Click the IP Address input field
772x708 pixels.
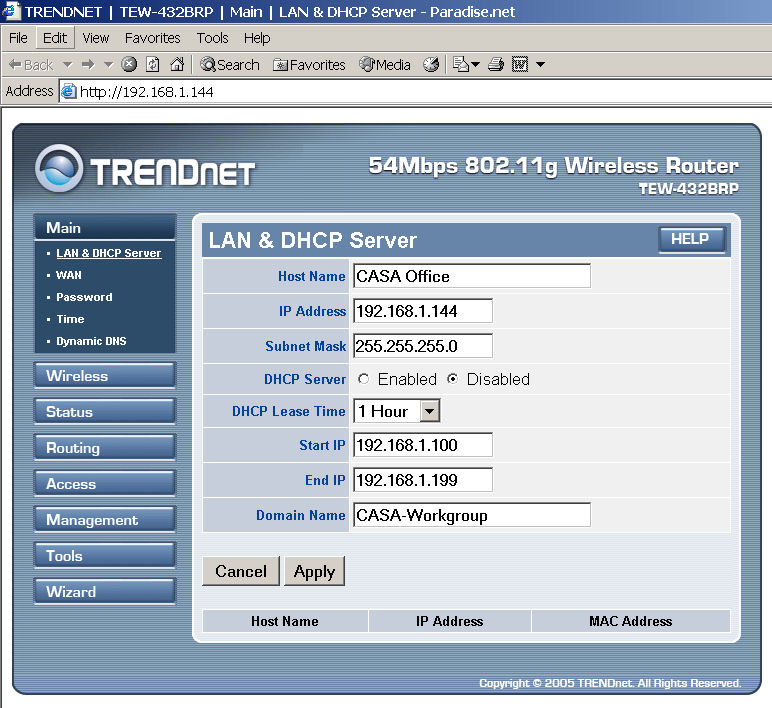[423, 311]
